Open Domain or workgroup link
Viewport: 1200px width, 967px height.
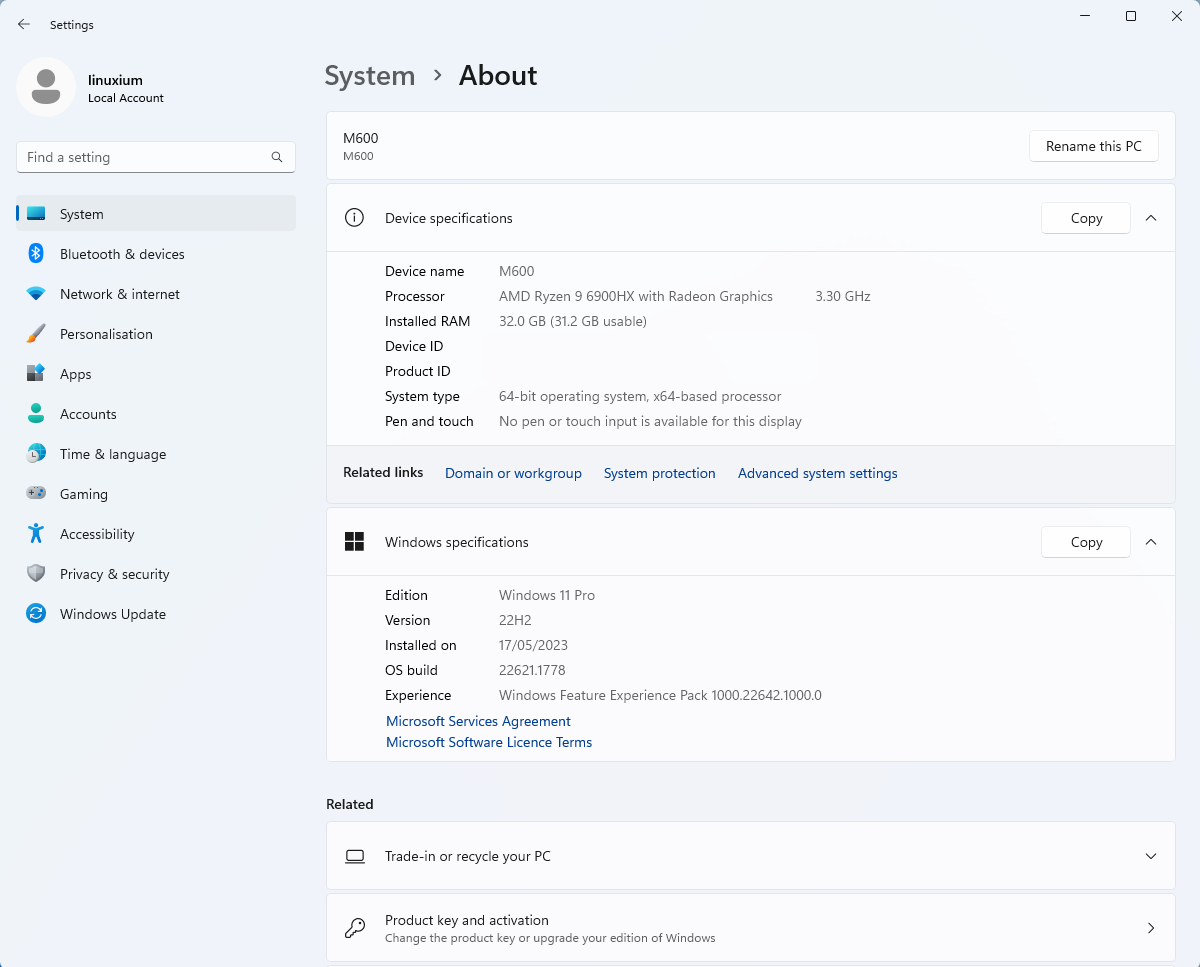click(513, 473)
